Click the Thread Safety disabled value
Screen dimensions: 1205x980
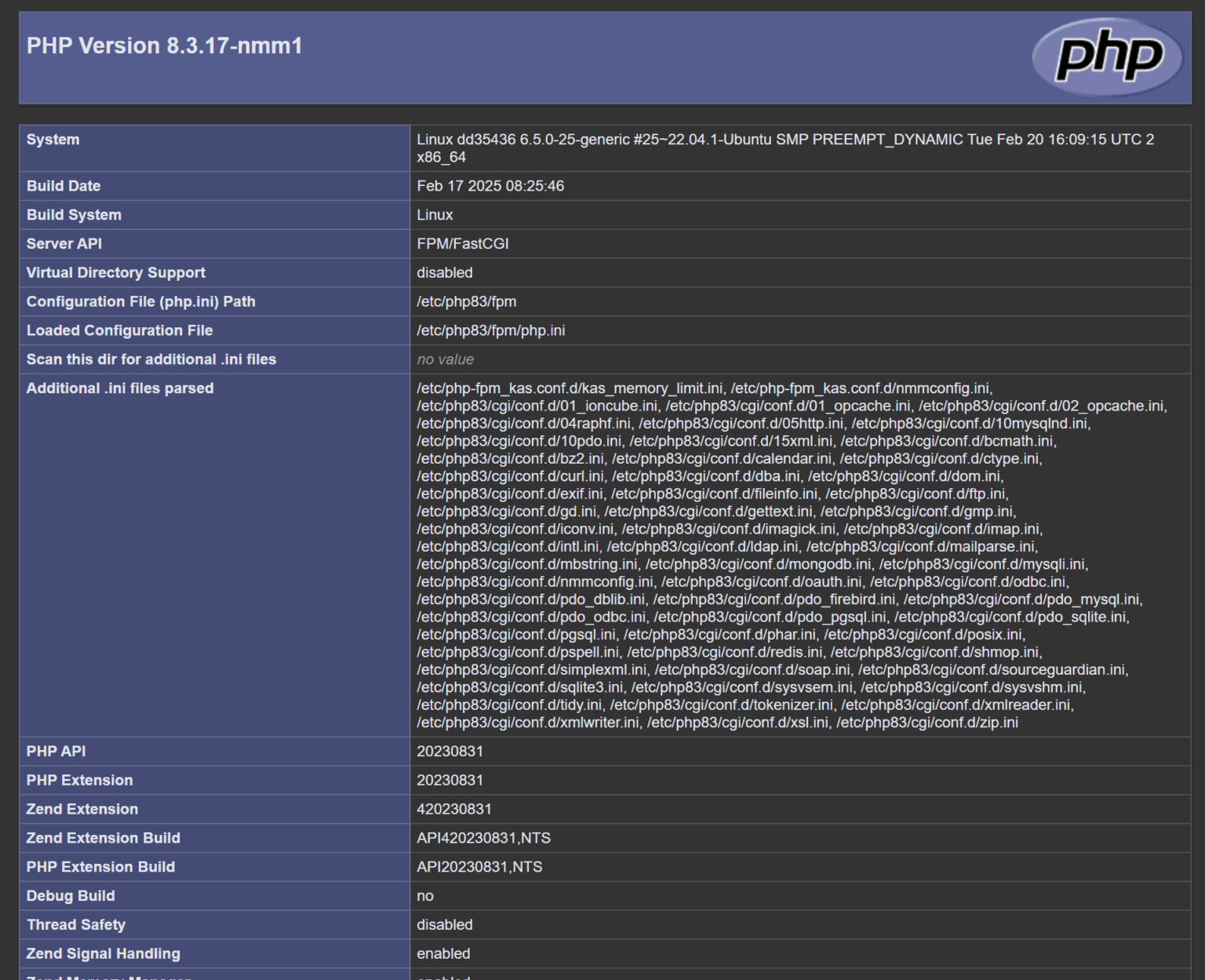pos(445,924)
